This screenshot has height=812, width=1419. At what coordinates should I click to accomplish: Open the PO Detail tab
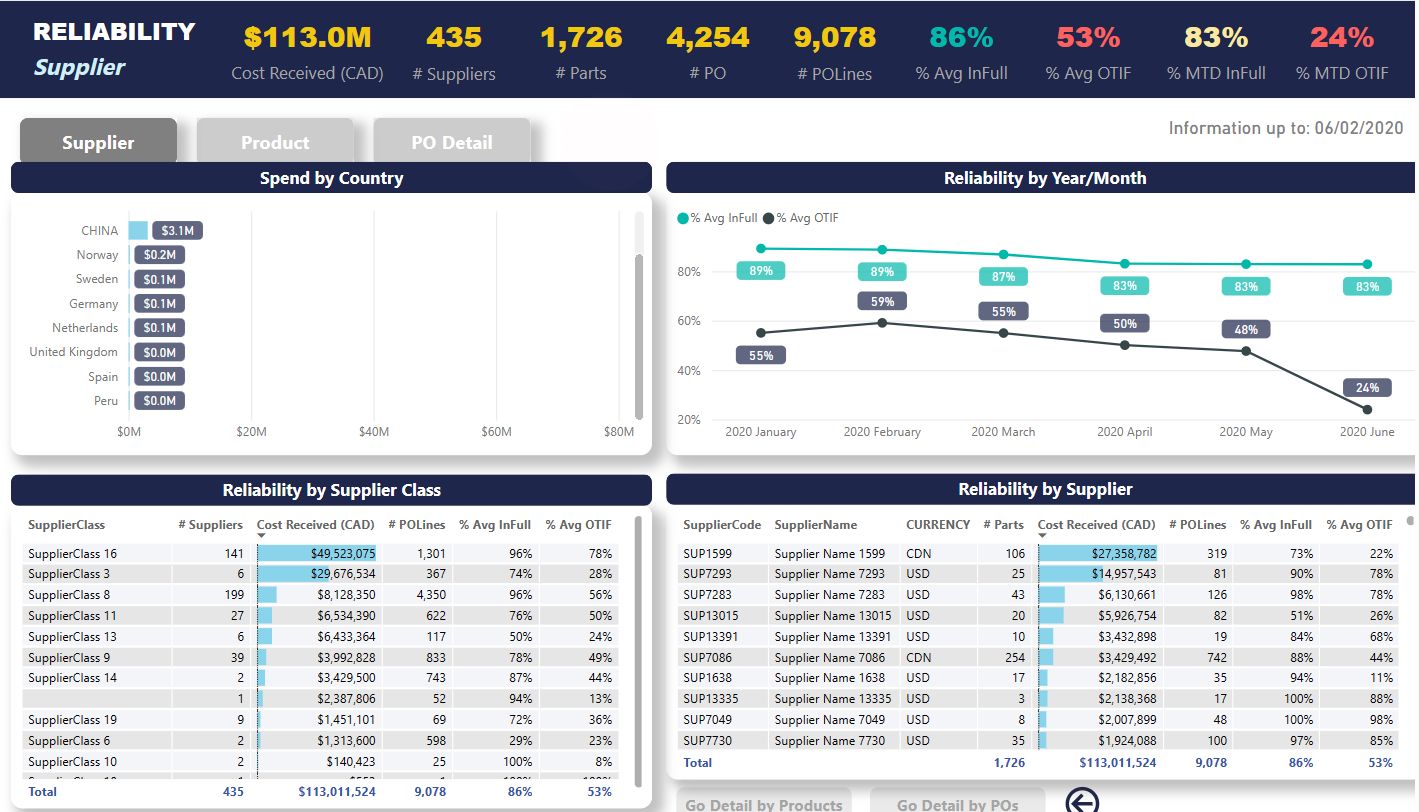[452, 142]
